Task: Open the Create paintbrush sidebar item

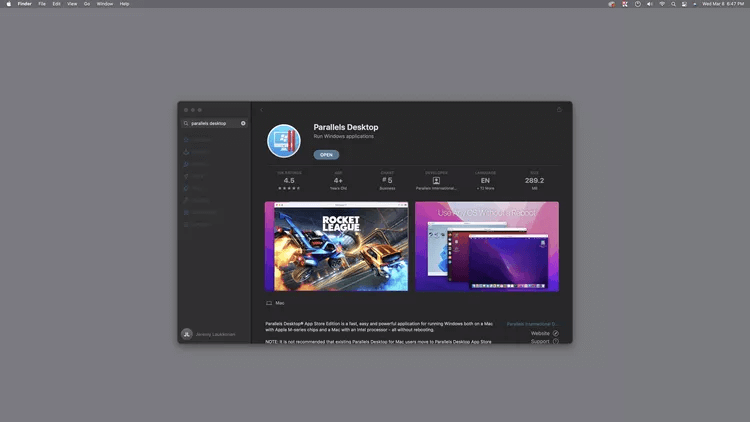Action: pos(197,164)
